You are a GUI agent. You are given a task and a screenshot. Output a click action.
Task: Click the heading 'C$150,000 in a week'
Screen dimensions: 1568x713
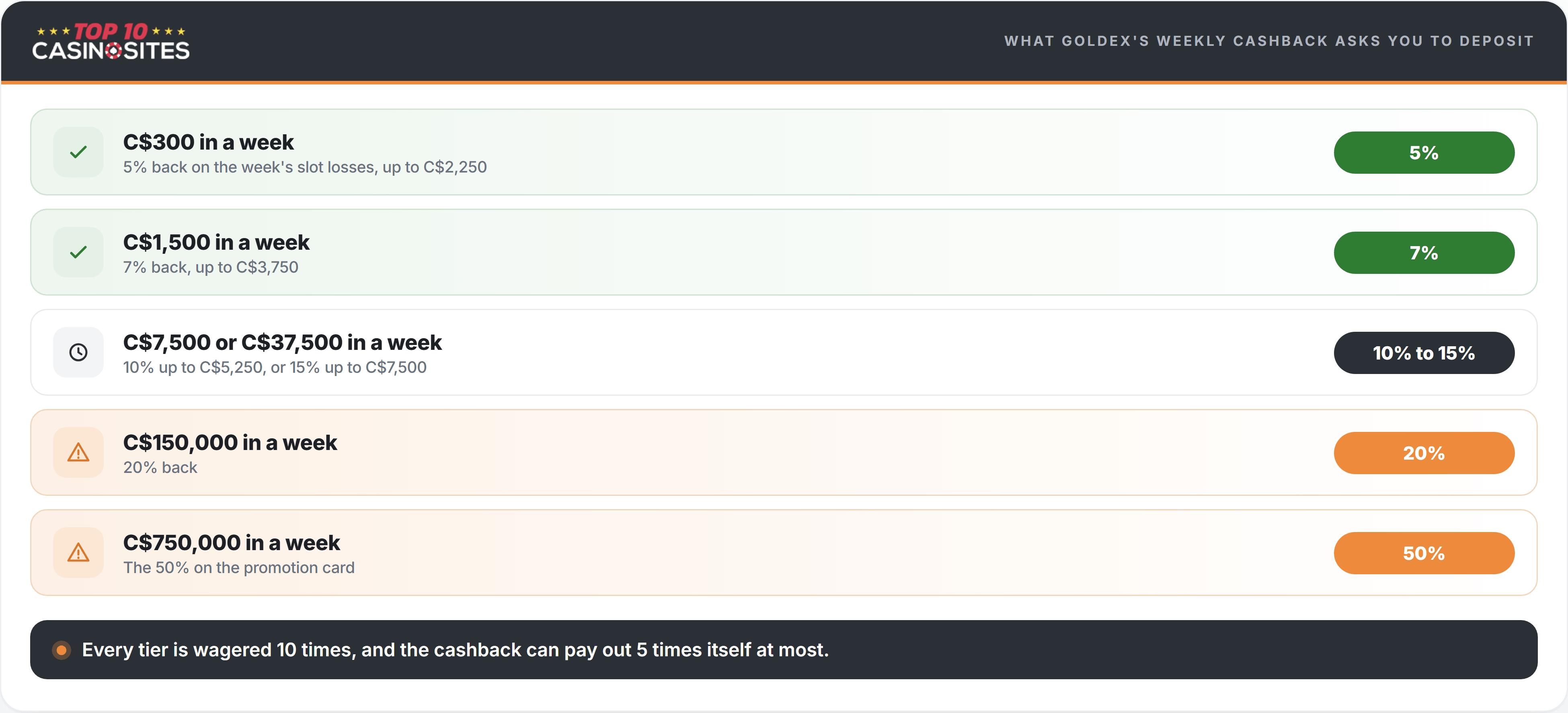pyautogui.click(x=230, y=443)
